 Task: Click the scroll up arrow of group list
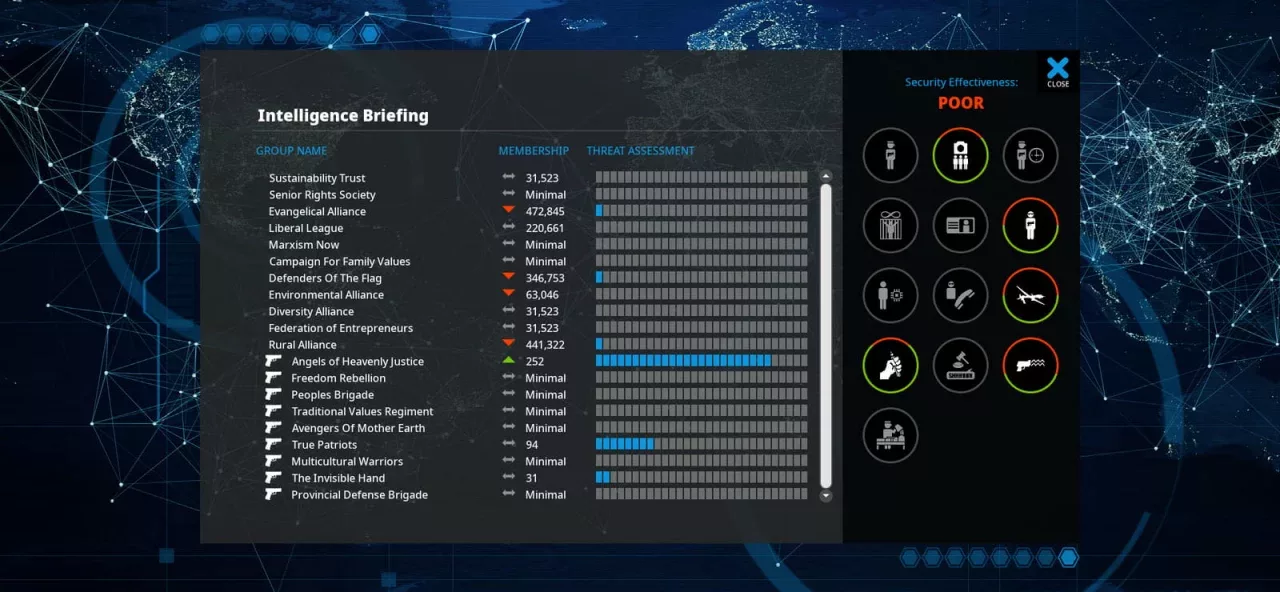click(x=826, y=176)
